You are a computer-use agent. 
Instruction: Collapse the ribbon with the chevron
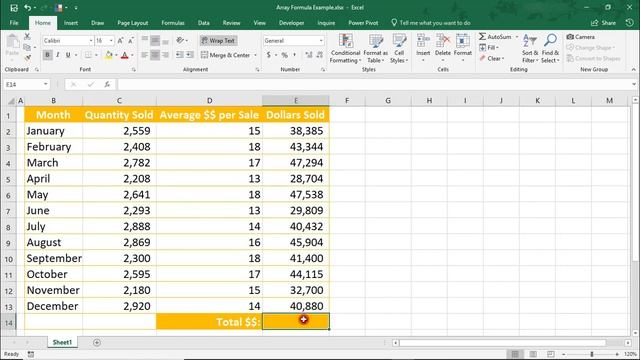(x=633, y=69)
